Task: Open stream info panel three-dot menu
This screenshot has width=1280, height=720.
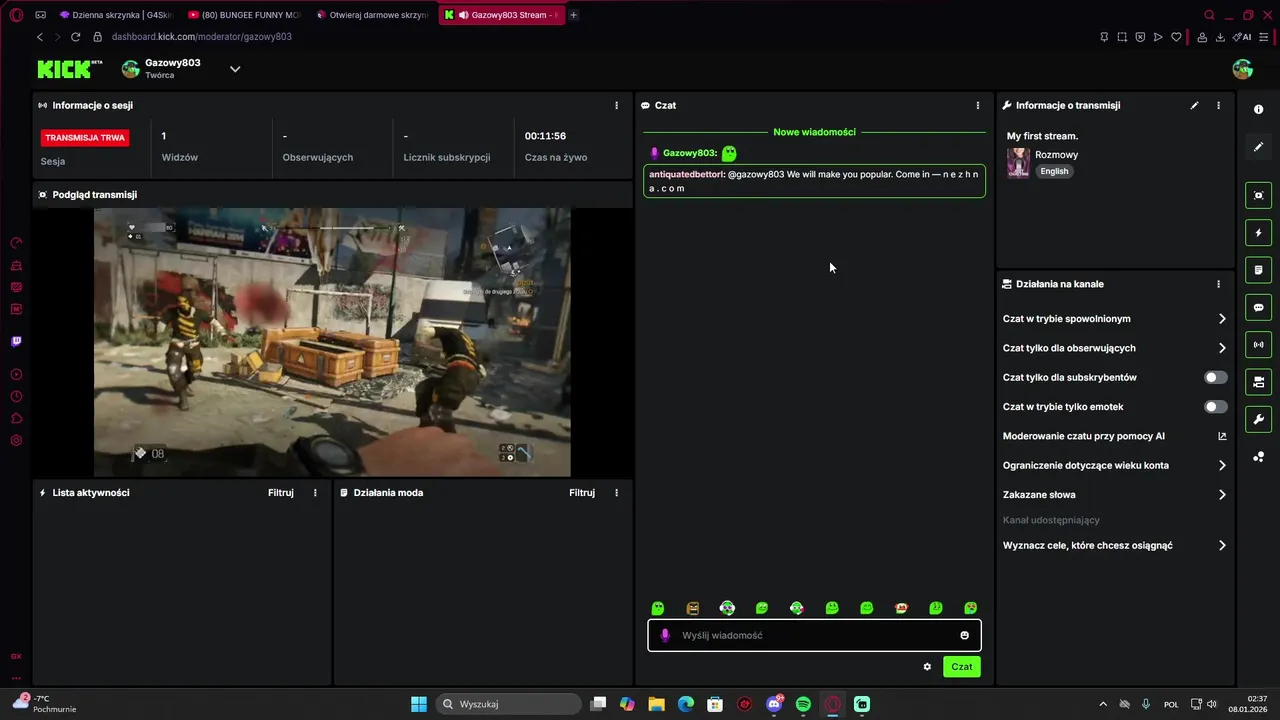Action: (x=1218, y=105)
